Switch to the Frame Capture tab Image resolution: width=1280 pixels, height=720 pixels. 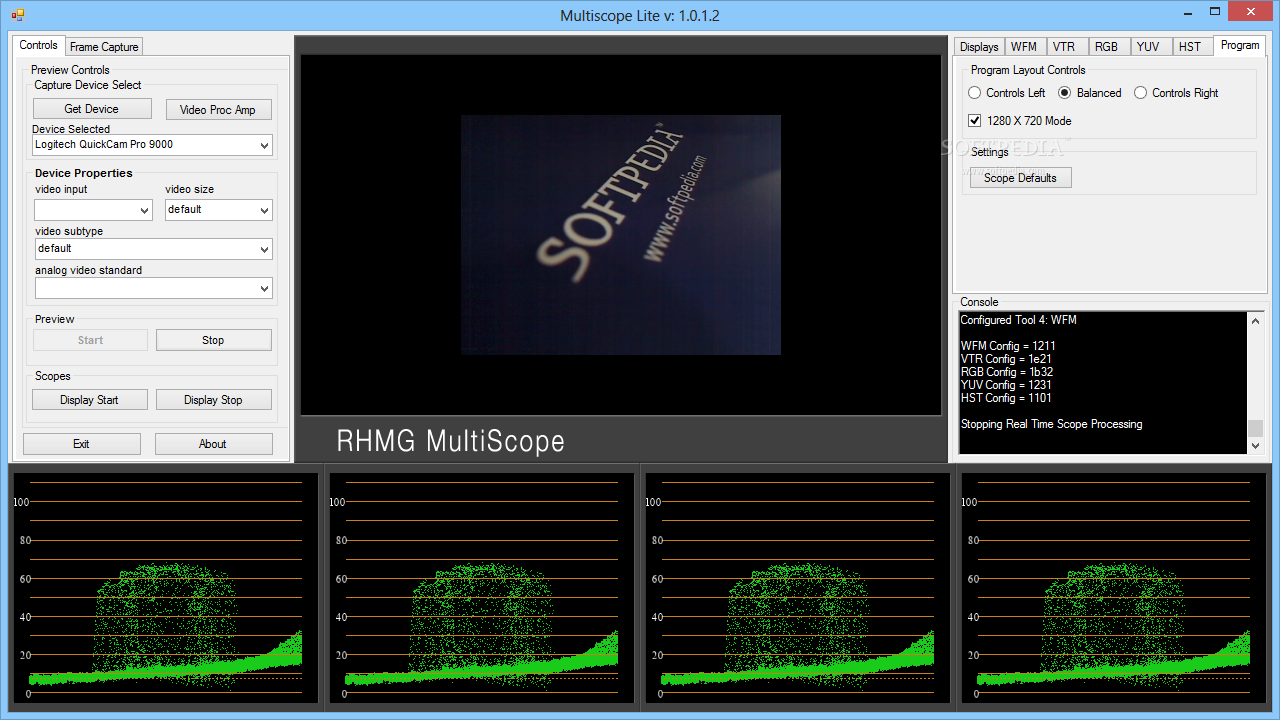[x=104, y=47]
